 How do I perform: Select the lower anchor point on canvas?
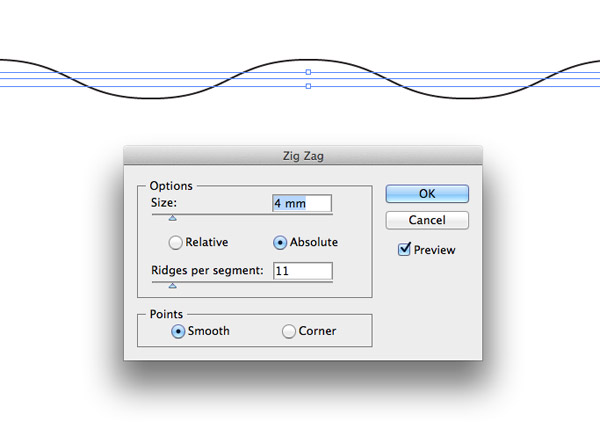[x=308, y=87]
